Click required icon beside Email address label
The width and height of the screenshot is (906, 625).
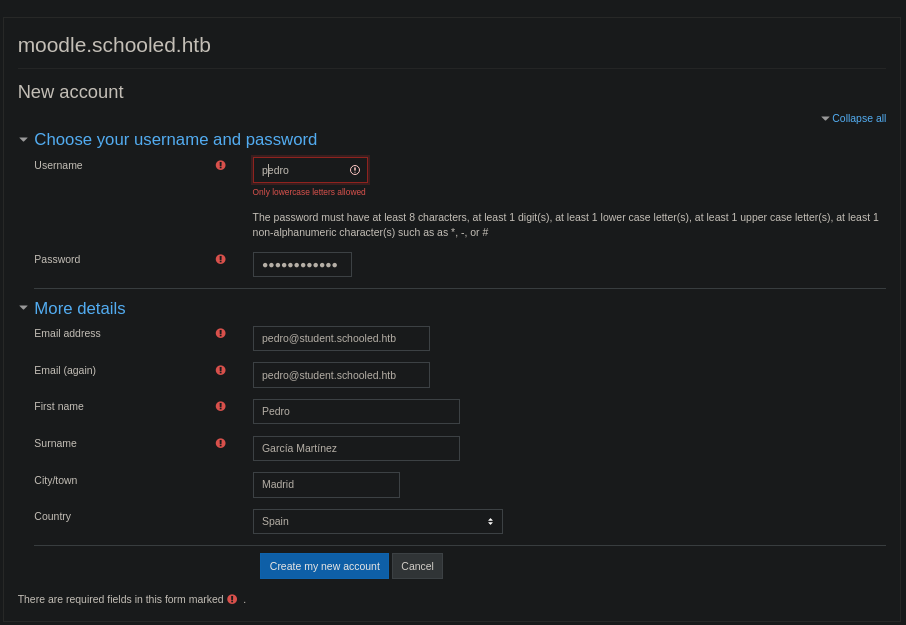pyautogui.click(x=221, y=333)
